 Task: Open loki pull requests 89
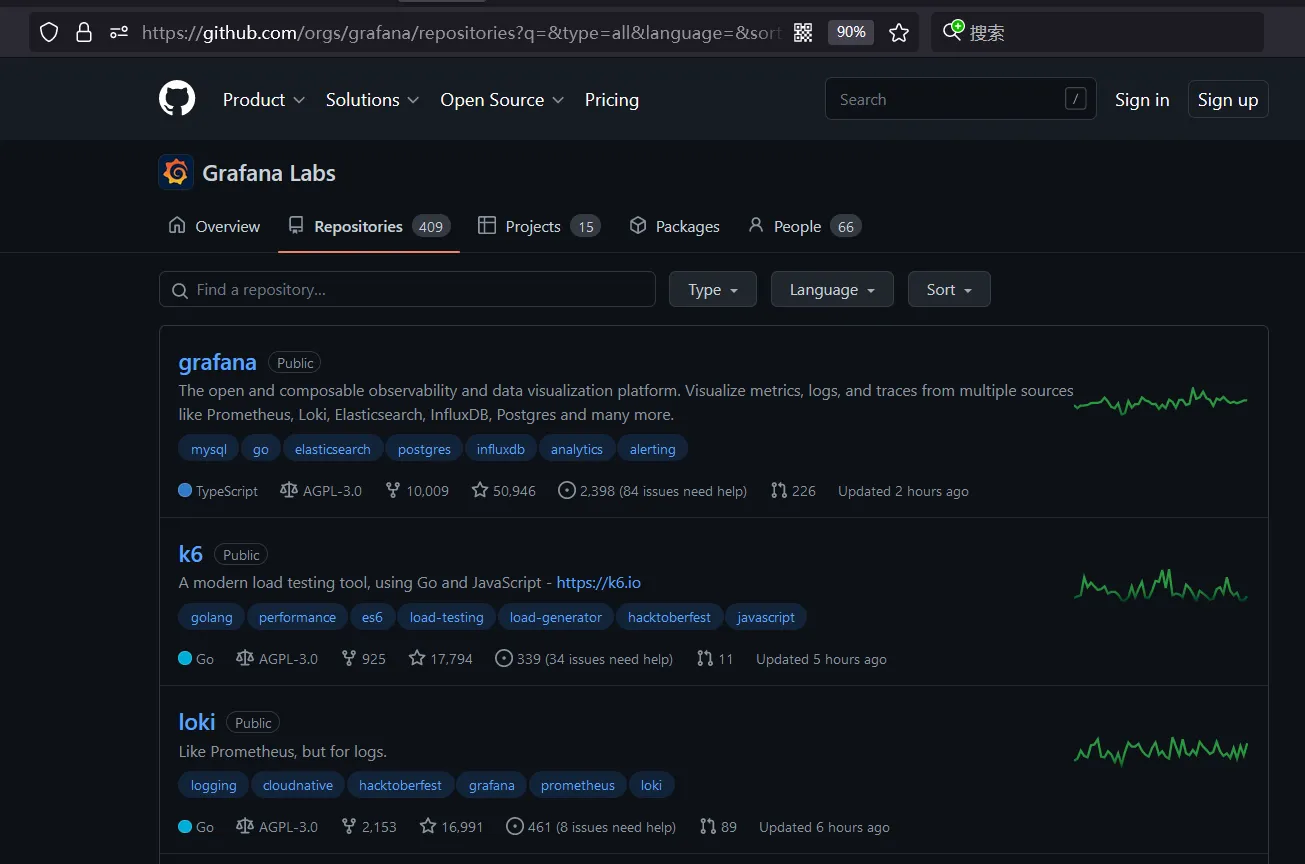[x=718, y=827]
